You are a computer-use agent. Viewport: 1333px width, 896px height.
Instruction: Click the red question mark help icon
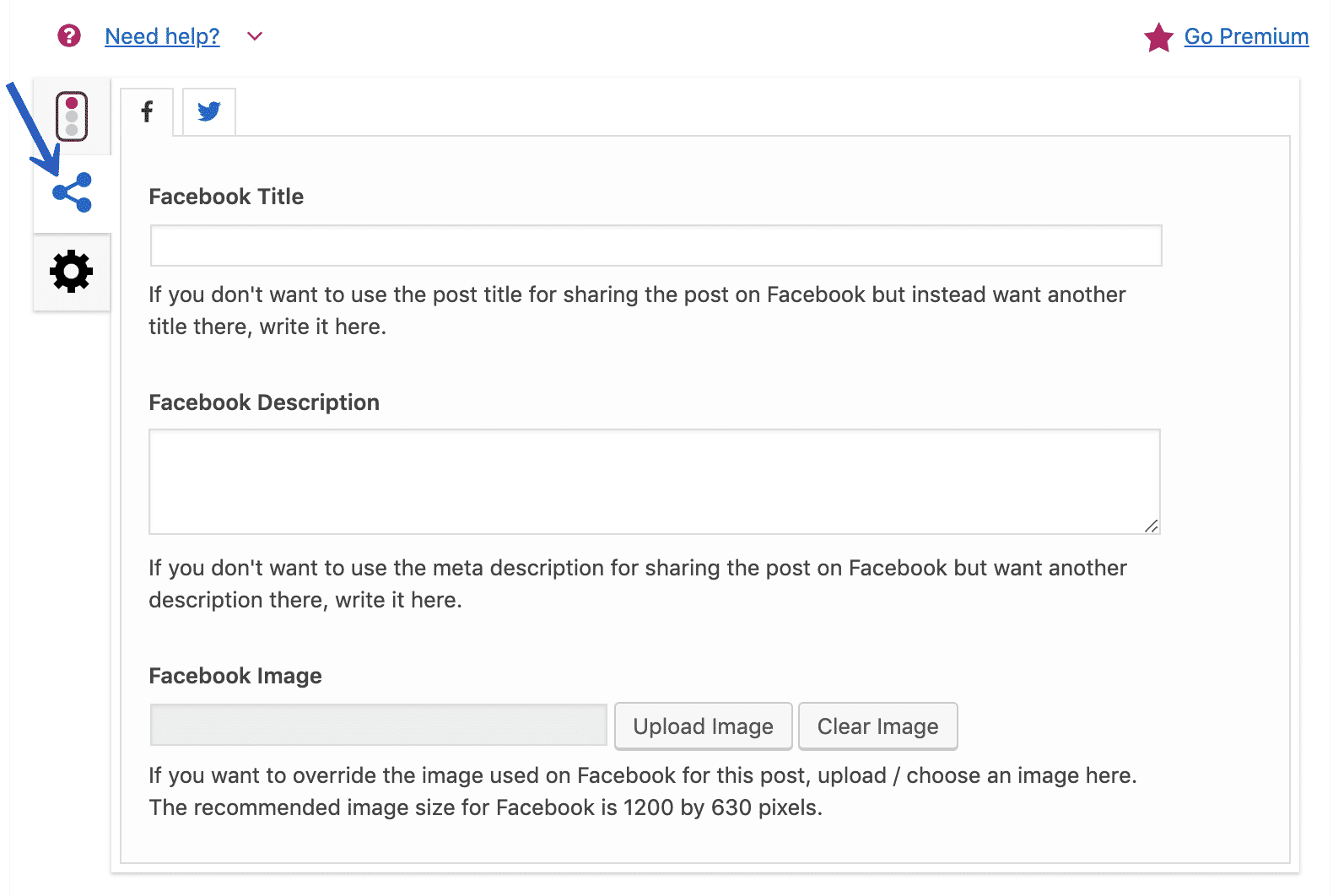69,35
